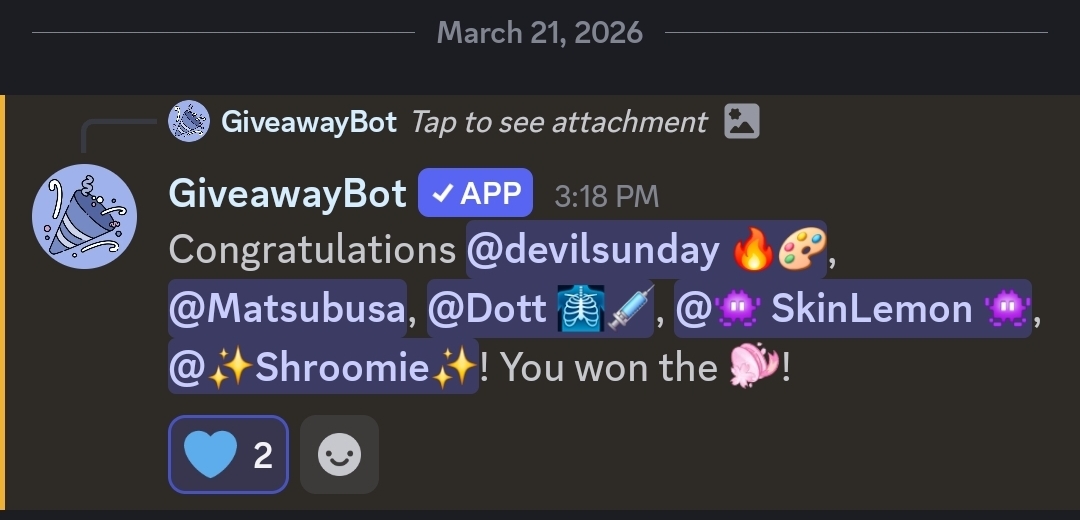Click the small GiveawayBot avatar in reply preview

click(x=189, y=122)
